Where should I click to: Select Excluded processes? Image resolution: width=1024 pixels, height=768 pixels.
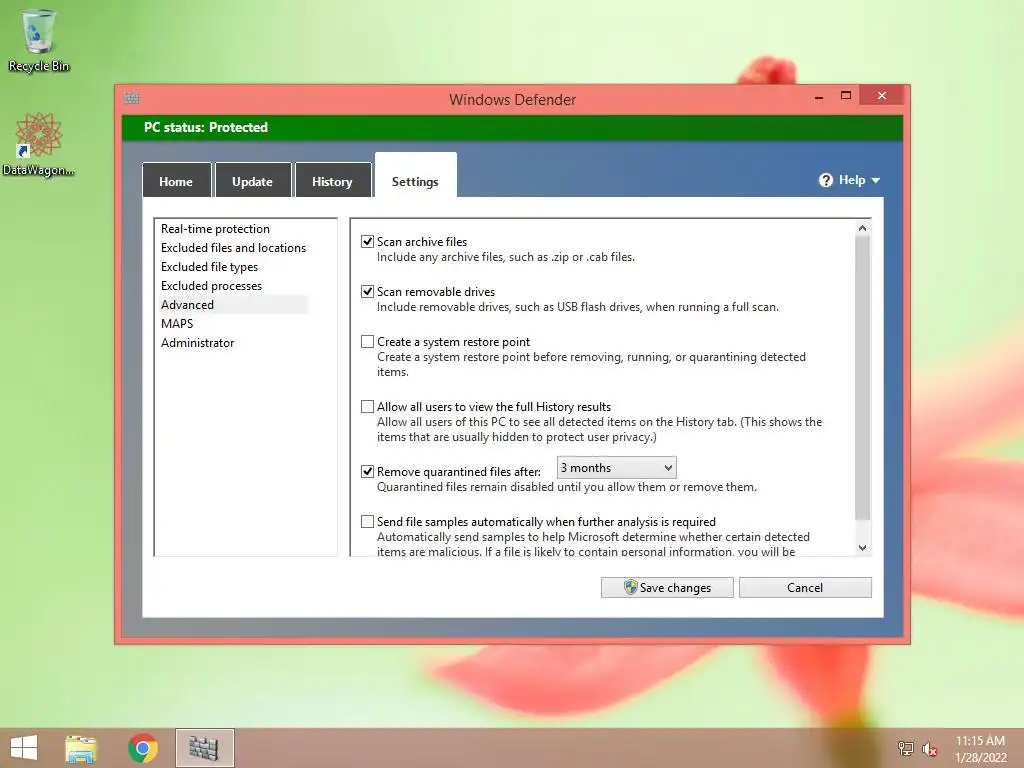211,285
